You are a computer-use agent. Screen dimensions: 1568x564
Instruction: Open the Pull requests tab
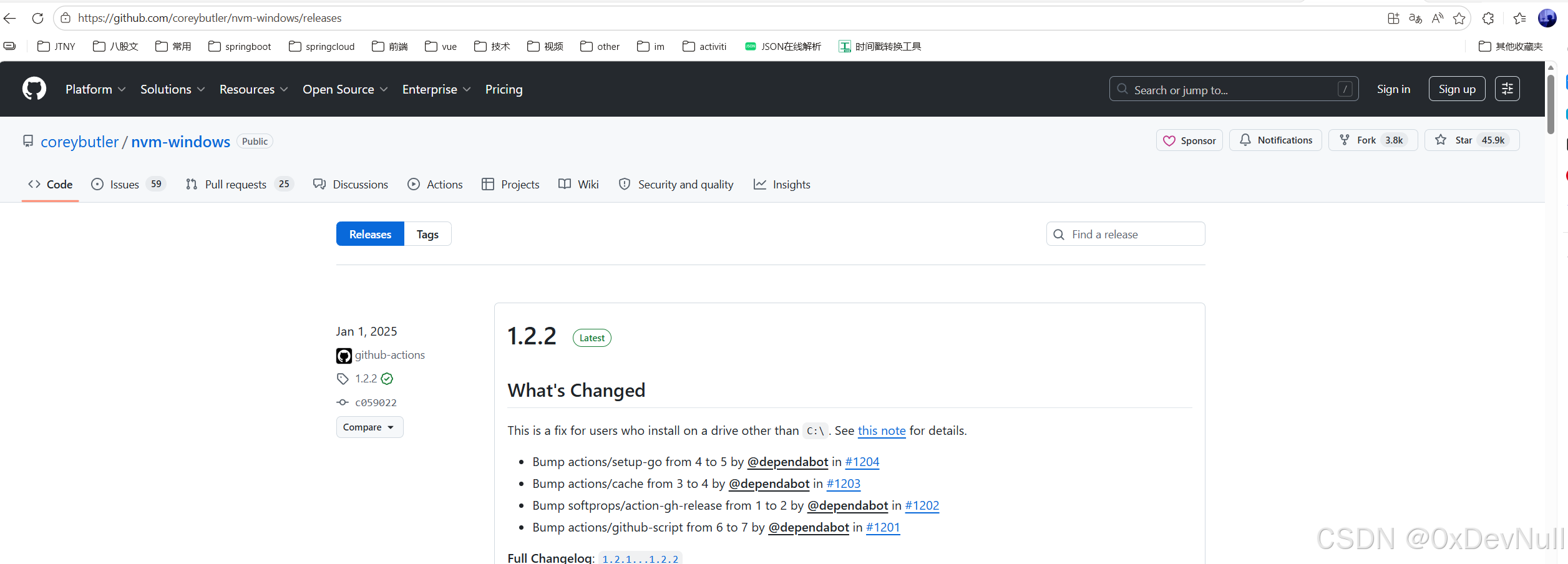pos(239,184)
